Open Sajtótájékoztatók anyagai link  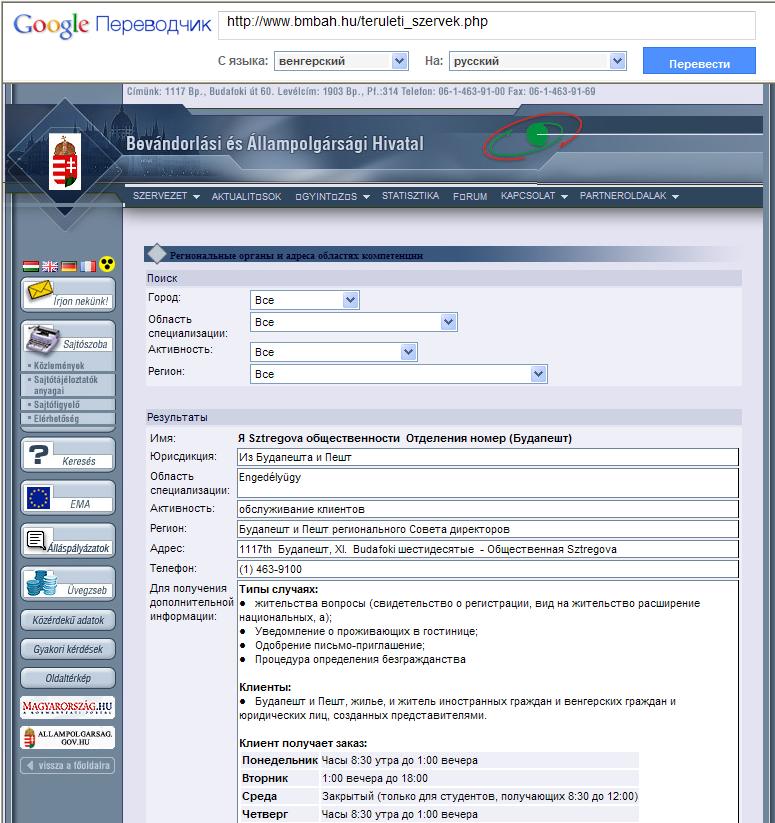coord(66,385)
